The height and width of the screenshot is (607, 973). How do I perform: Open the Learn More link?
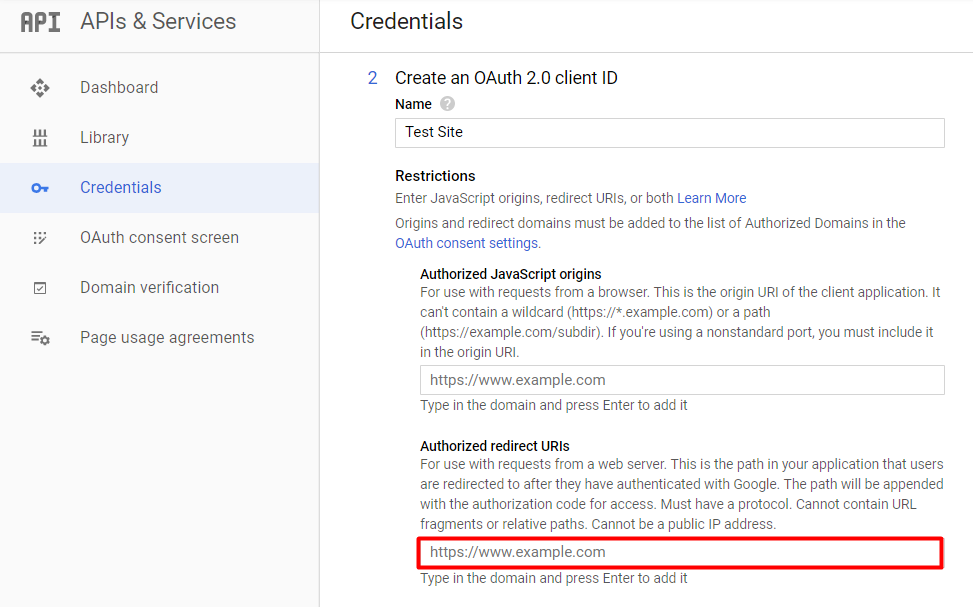711,198
